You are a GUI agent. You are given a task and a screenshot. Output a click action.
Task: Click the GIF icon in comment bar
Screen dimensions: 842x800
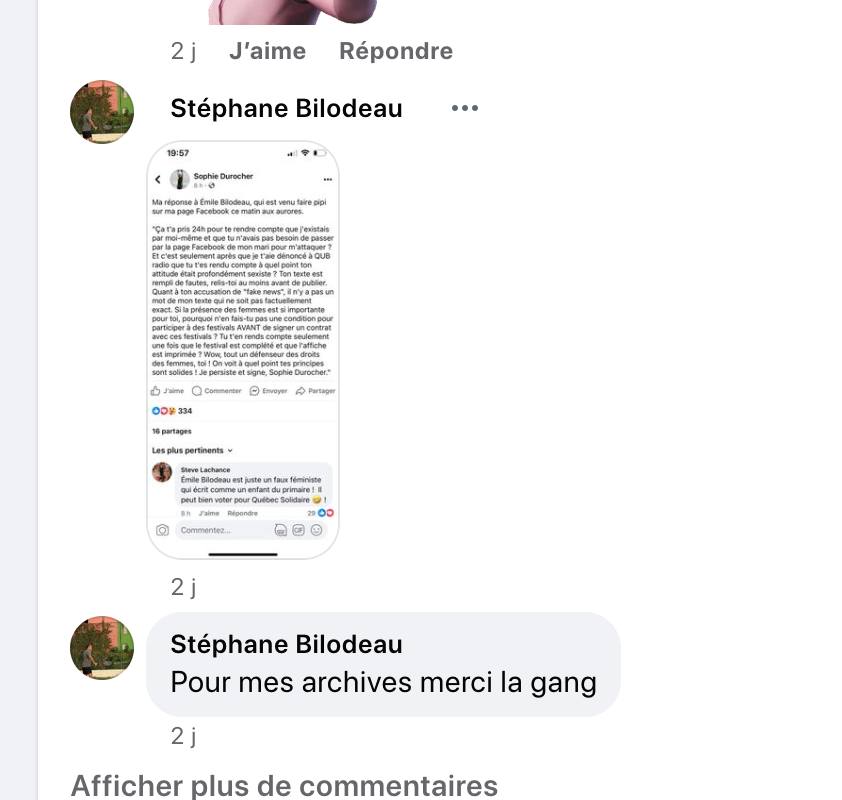pyautogui.click(x=299, y=530)
